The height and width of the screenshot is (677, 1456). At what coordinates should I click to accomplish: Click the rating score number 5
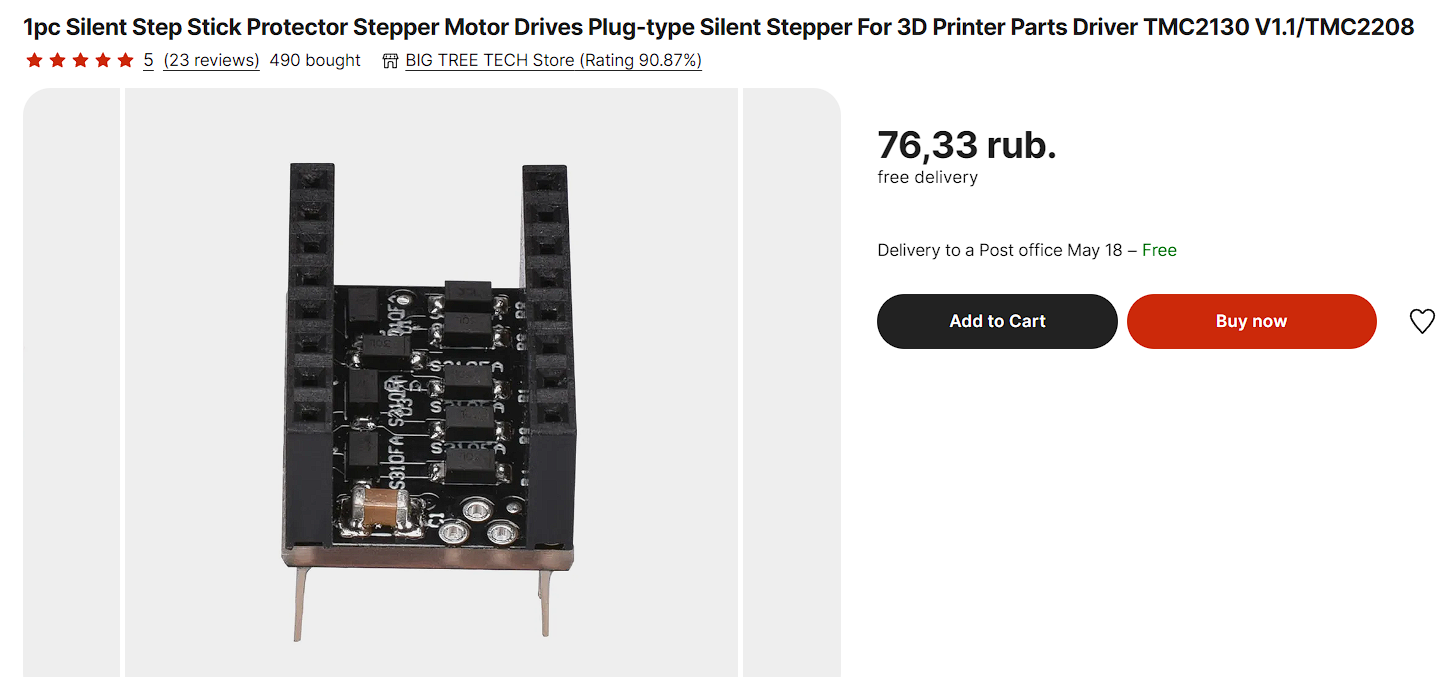tap(148, 61)
